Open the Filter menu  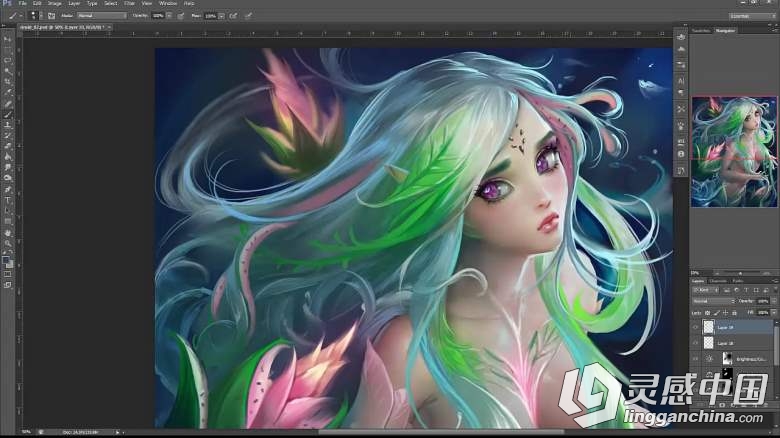129,3
